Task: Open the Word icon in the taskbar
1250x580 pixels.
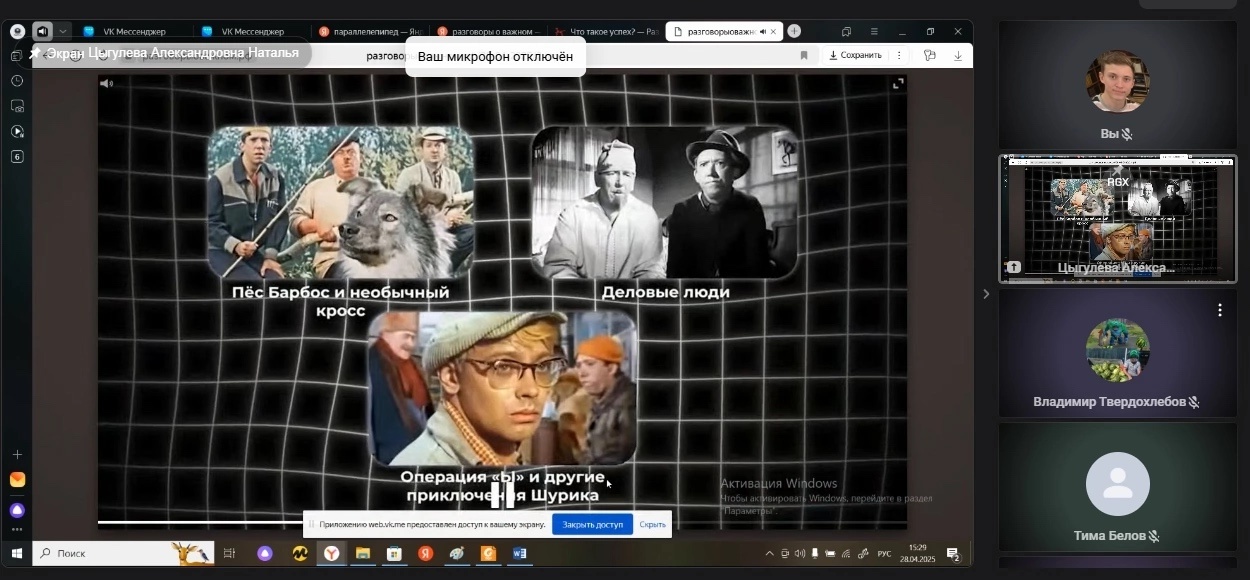Action: tap(520, 553)
